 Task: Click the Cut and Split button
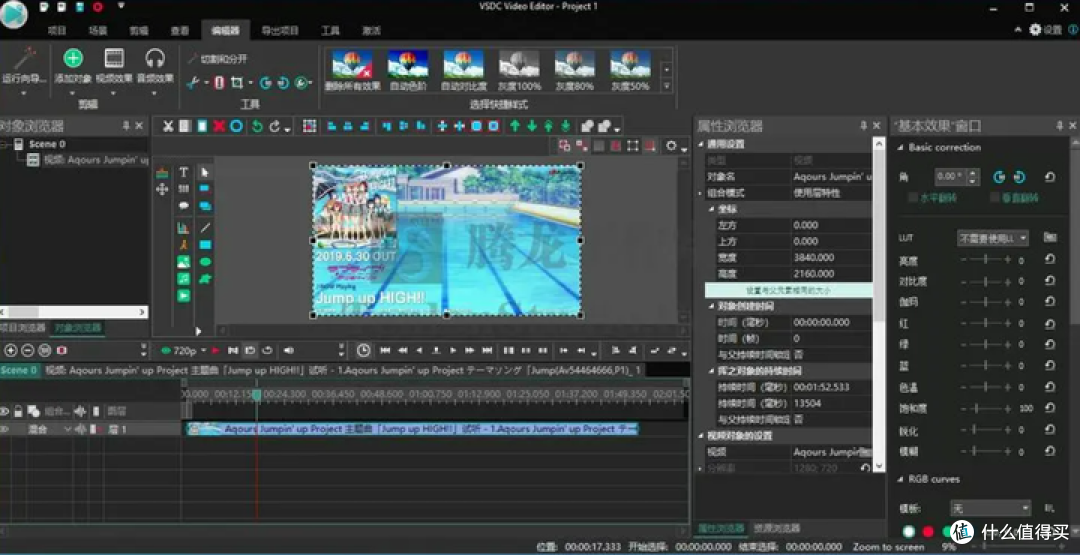(x=217, y=59)
